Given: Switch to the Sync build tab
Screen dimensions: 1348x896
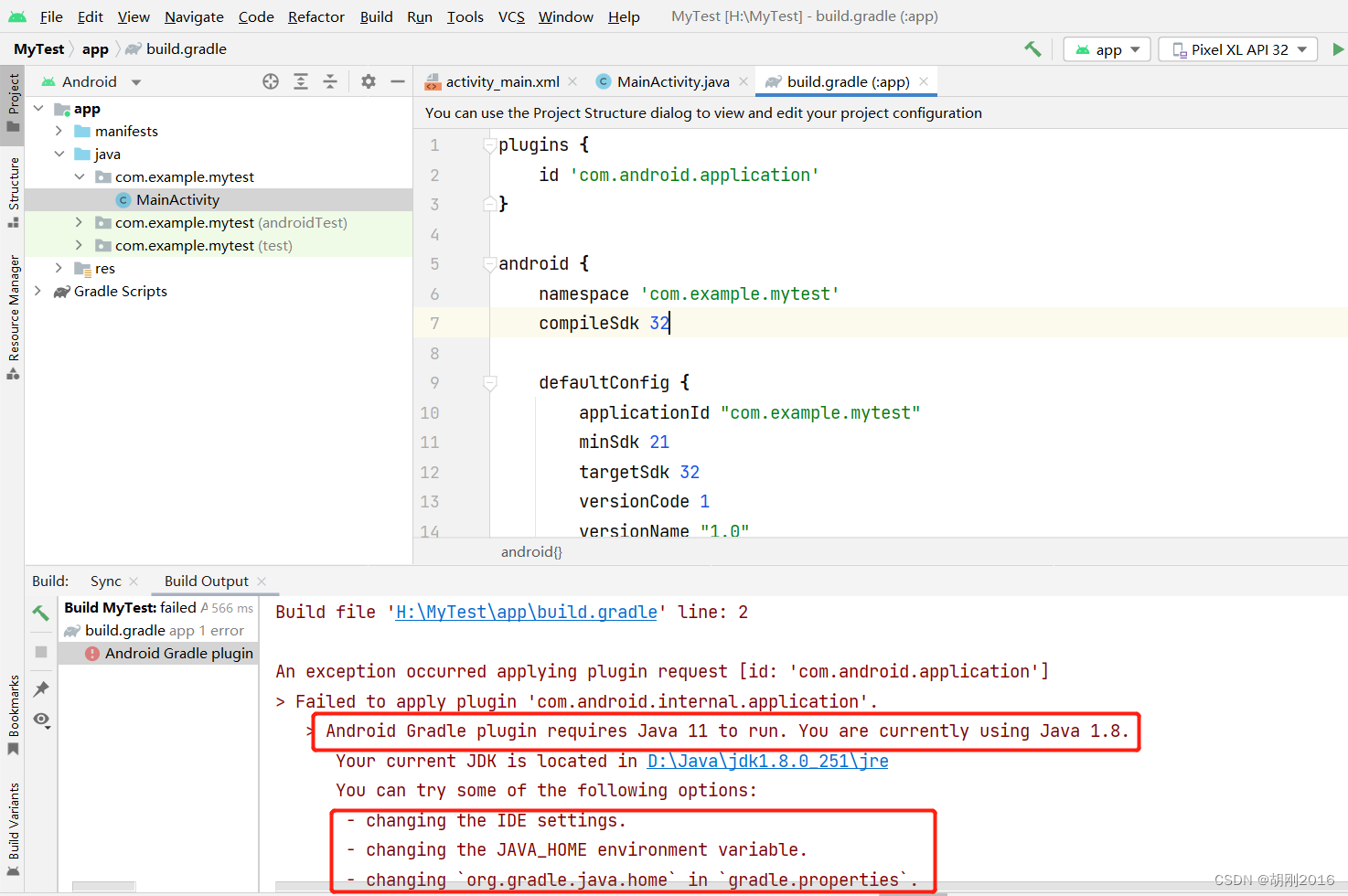Looking at the screenshot, I should click(x=106, y=581).
